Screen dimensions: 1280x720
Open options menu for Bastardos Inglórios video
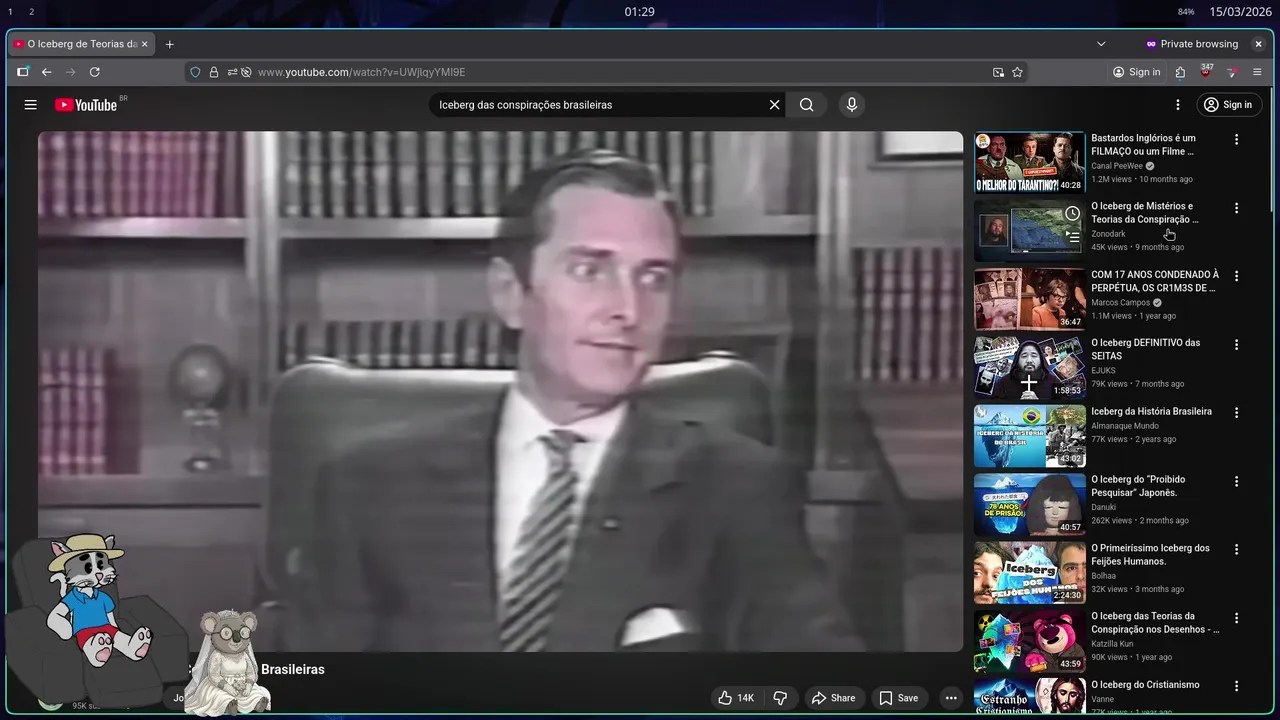1236,140
